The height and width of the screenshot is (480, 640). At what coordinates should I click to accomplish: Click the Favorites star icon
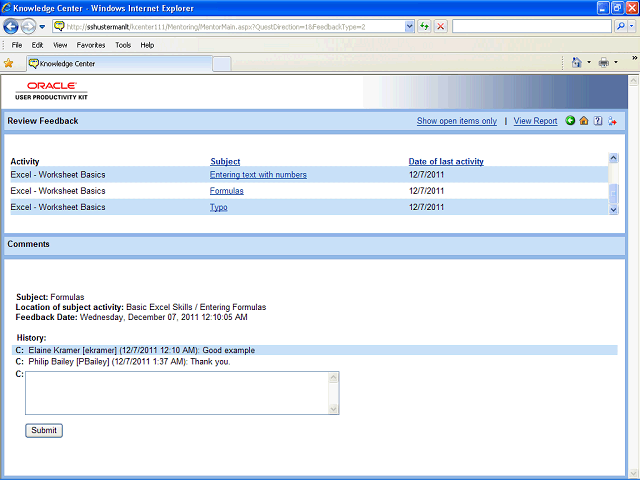[9, 63]
